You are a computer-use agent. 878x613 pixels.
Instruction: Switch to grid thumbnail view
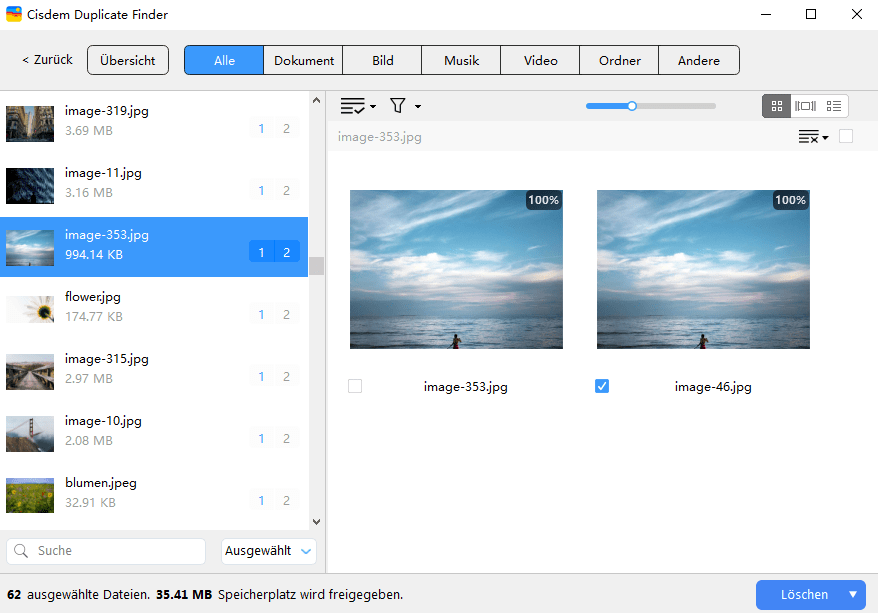coord(776,106)
